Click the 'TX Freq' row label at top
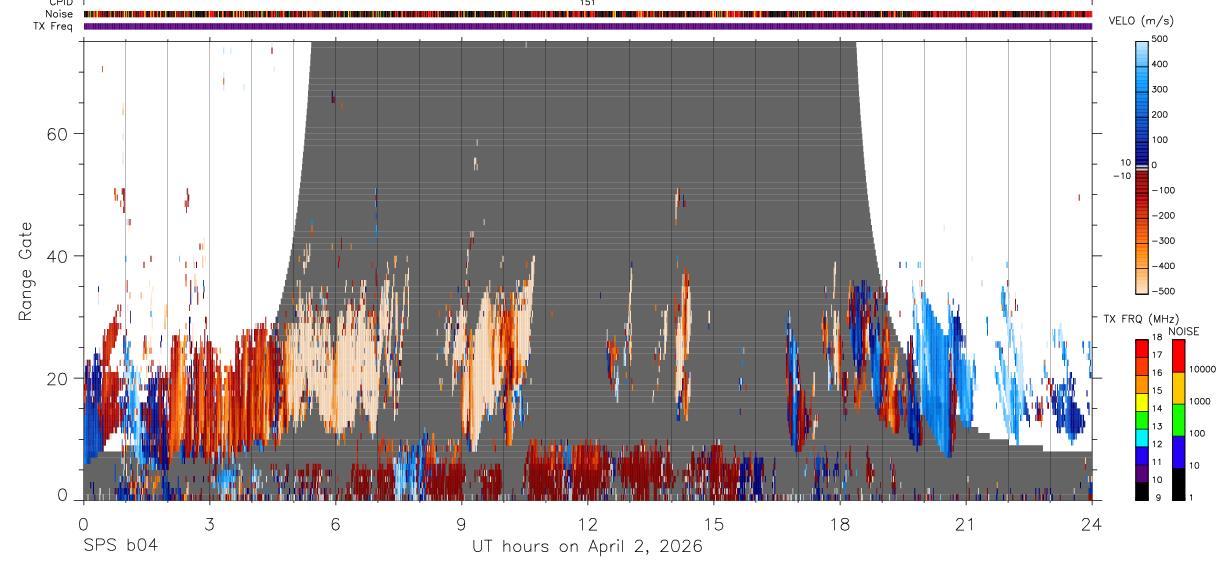 pyautogui.click(x=55, y=26)
